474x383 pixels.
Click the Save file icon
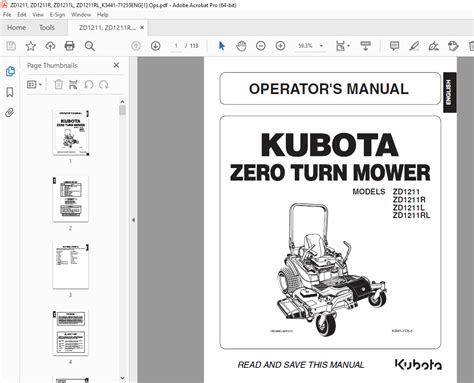tap(11, 46)
